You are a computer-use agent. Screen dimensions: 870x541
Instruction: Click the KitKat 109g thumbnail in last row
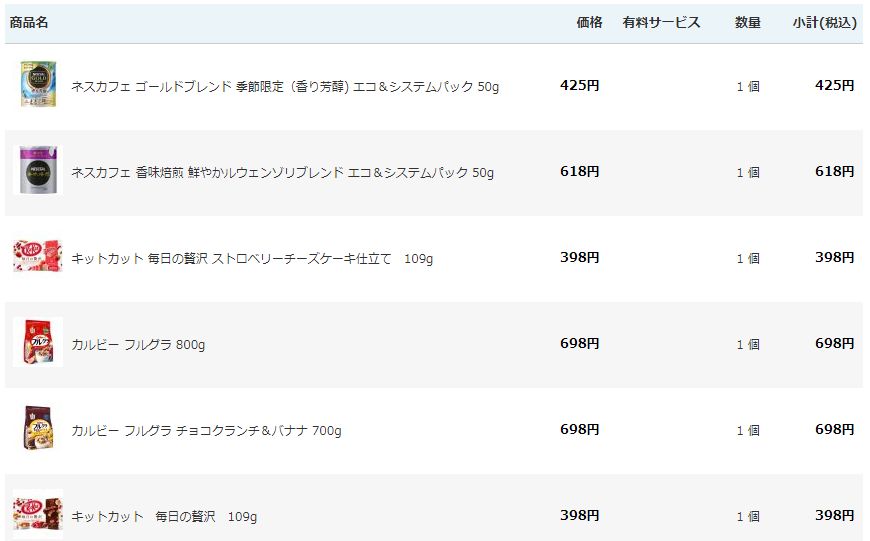coord(37,515)
